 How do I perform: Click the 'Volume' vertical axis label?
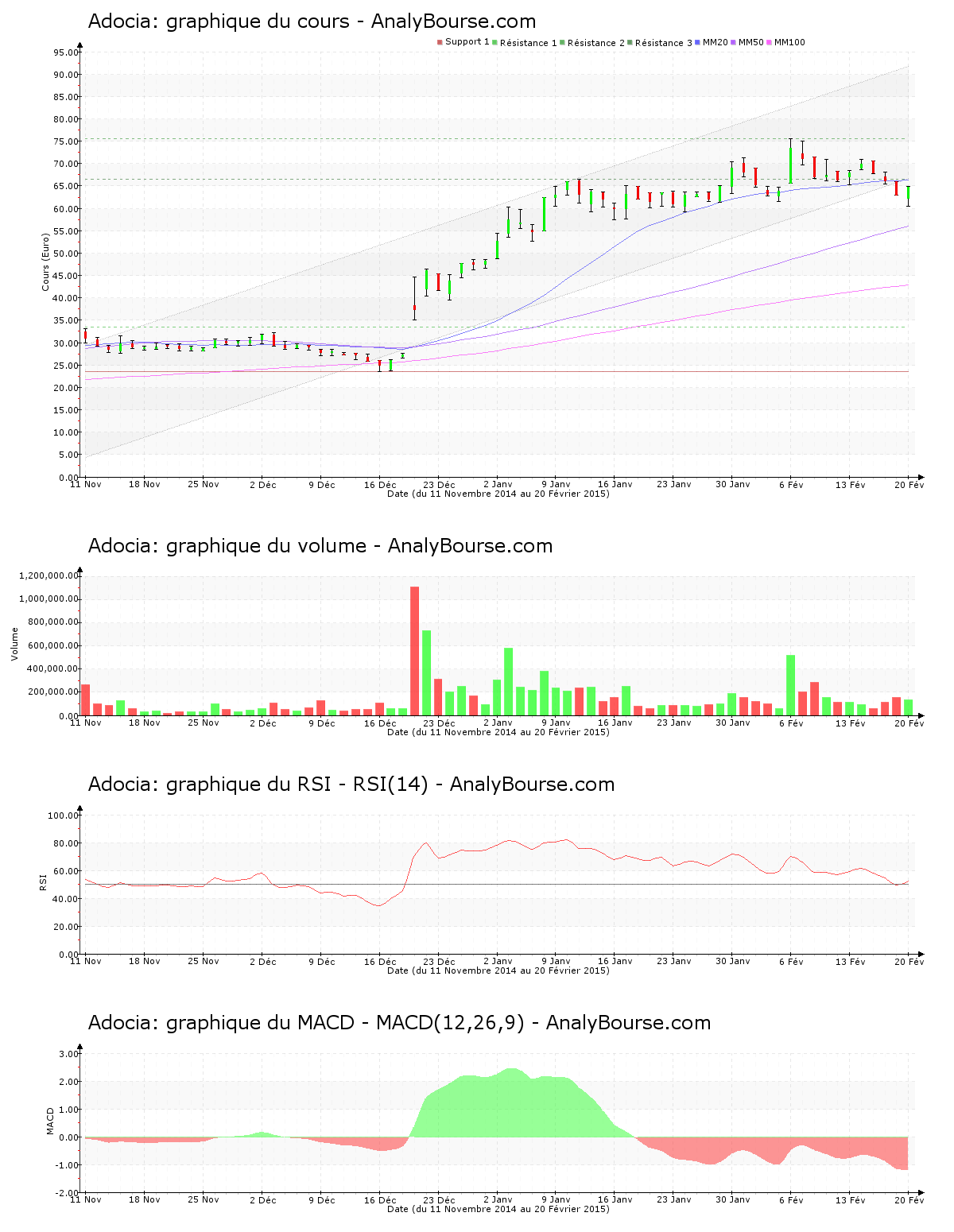coord(14,644)
